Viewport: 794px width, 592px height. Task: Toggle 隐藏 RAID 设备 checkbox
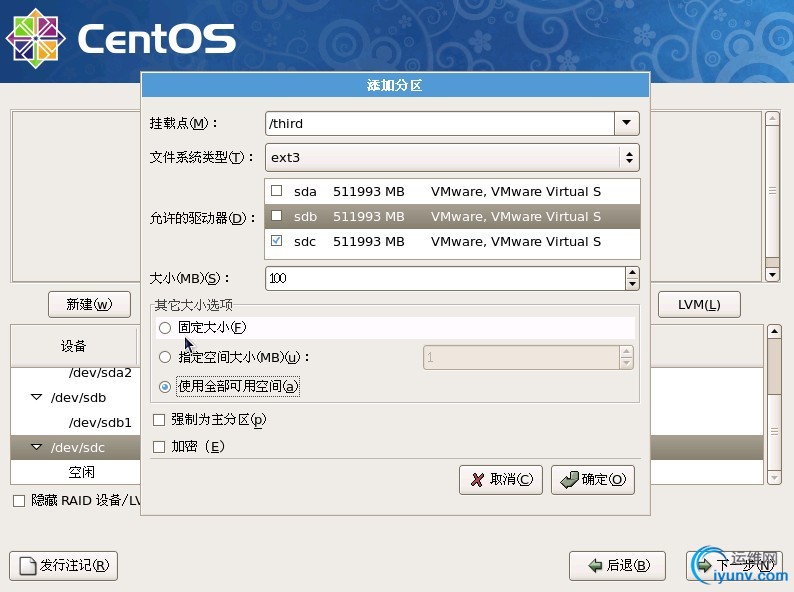pos(19,501)
